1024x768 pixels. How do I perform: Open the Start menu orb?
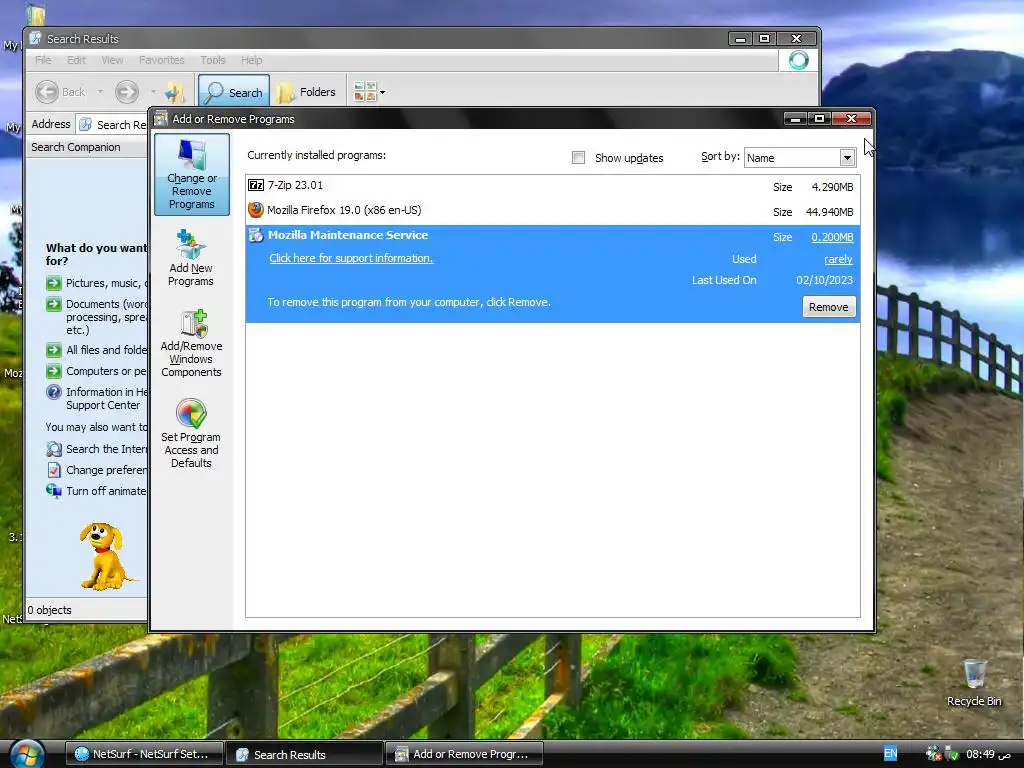[x=26, y=754]
